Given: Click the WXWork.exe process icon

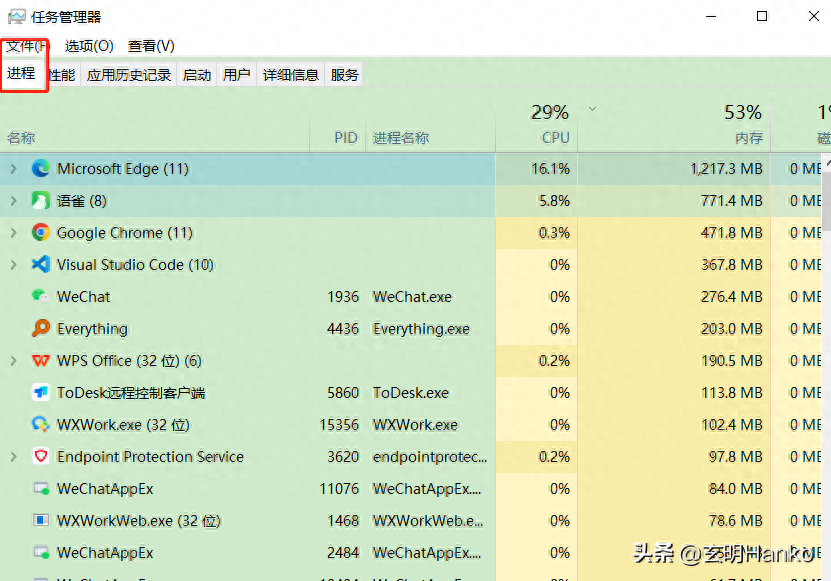Looking at the screenshot, I should (41, 425).
